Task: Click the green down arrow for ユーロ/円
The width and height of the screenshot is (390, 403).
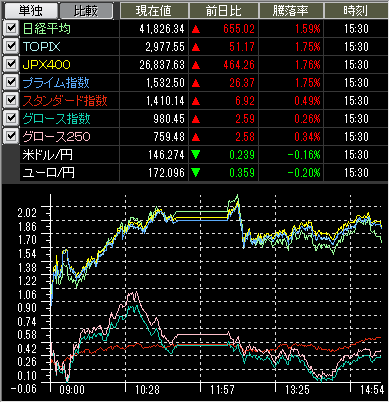Action: pos(196,173)
